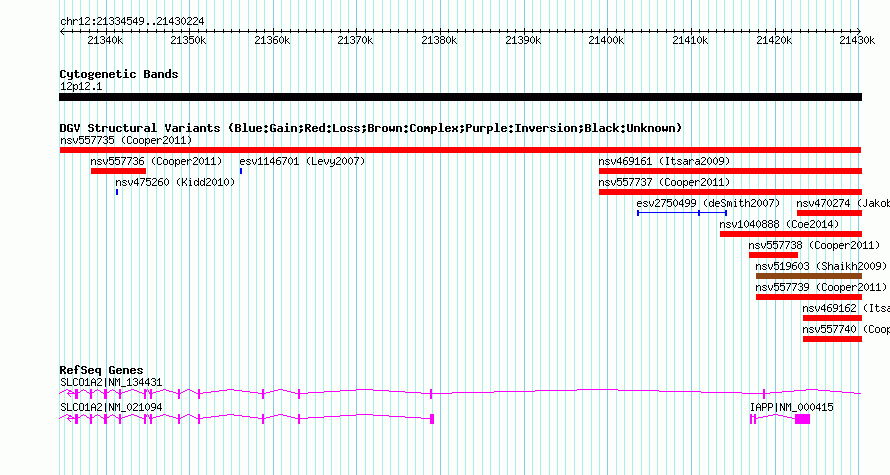Click the SLCO1A2|NM_134431 gene label
The image size is (890, 475).
click(111, 382)
